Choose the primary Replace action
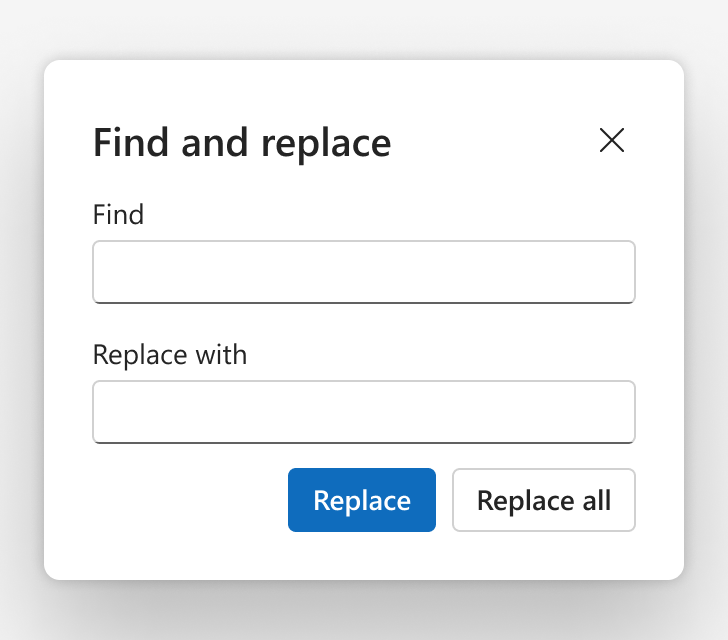This screenshot has height=640, width=728. point(362,500)
